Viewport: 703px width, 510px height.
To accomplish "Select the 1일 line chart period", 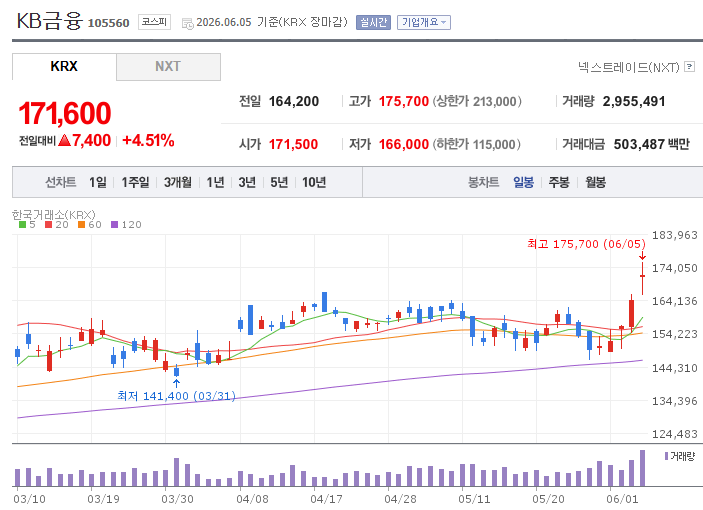I will pos(98,182).
